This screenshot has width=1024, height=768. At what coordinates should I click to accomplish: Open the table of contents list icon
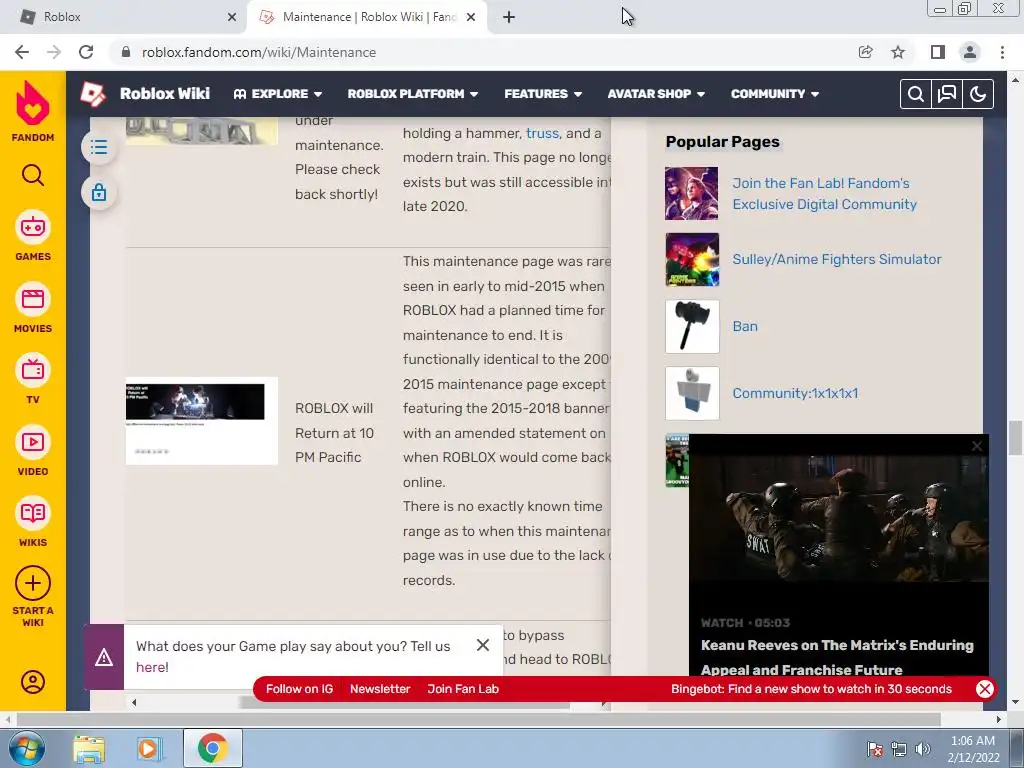[x=99, y=147]
